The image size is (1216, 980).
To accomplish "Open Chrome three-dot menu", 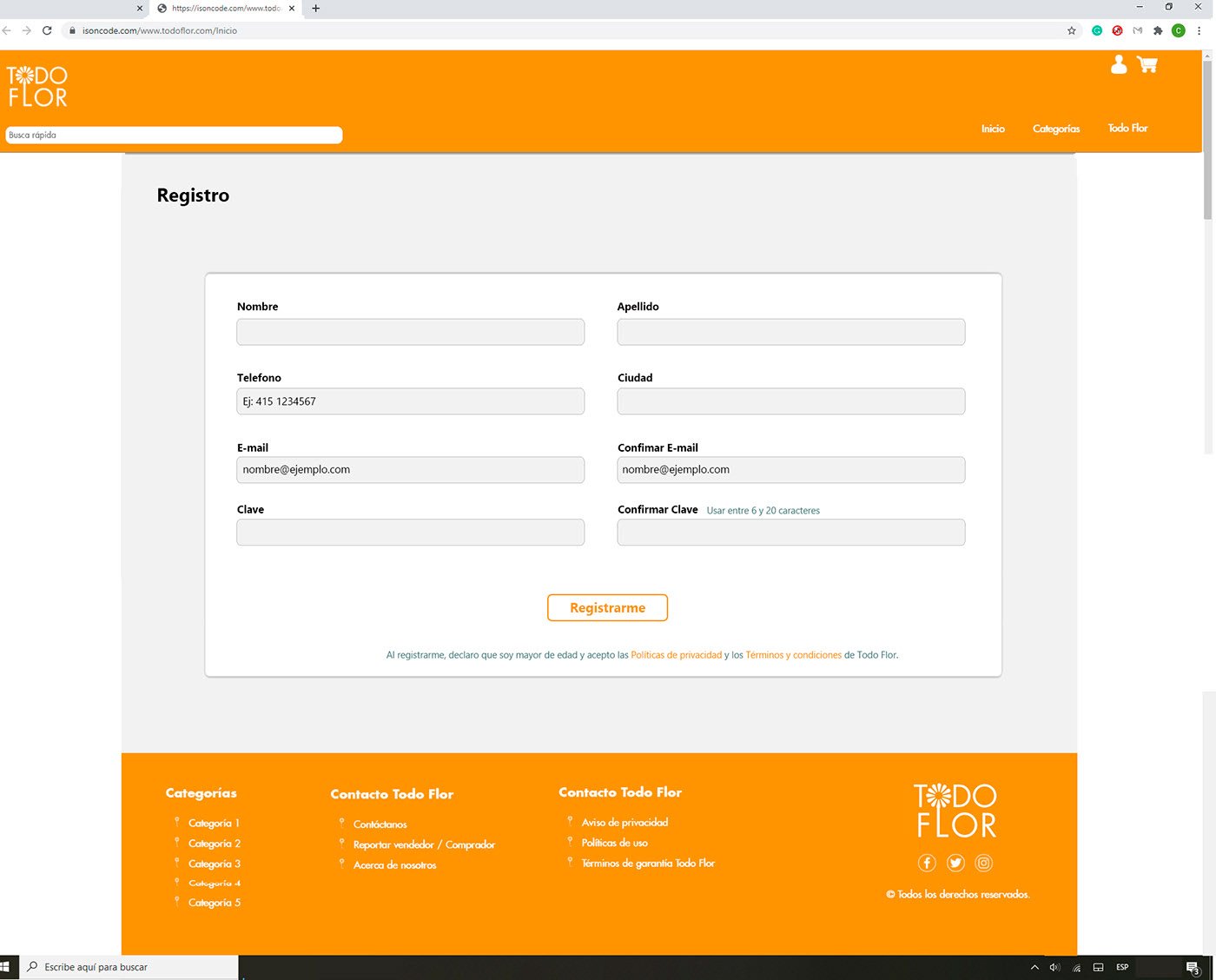I will click(1199, 30).
